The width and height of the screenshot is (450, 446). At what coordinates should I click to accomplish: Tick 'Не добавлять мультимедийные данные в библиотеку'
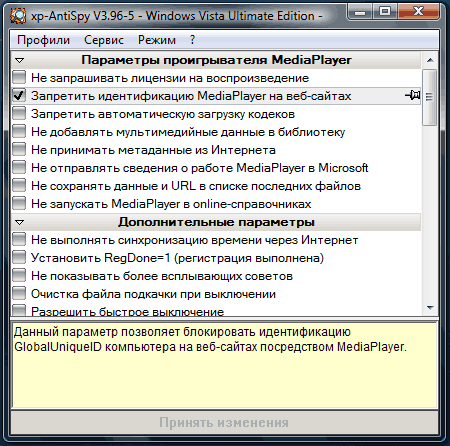click(19, 131)
